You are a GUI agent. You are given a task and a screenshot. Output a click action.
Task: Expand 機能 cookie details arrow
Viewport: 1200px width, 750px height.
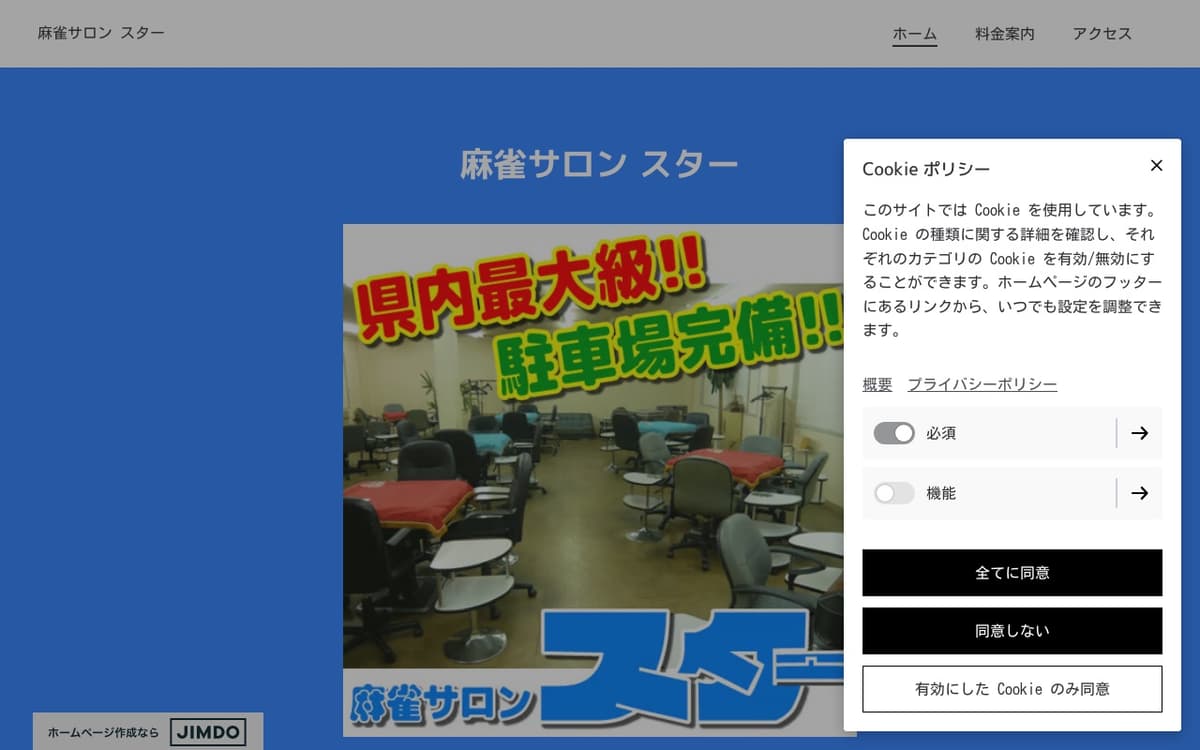tap(1139, 493)
